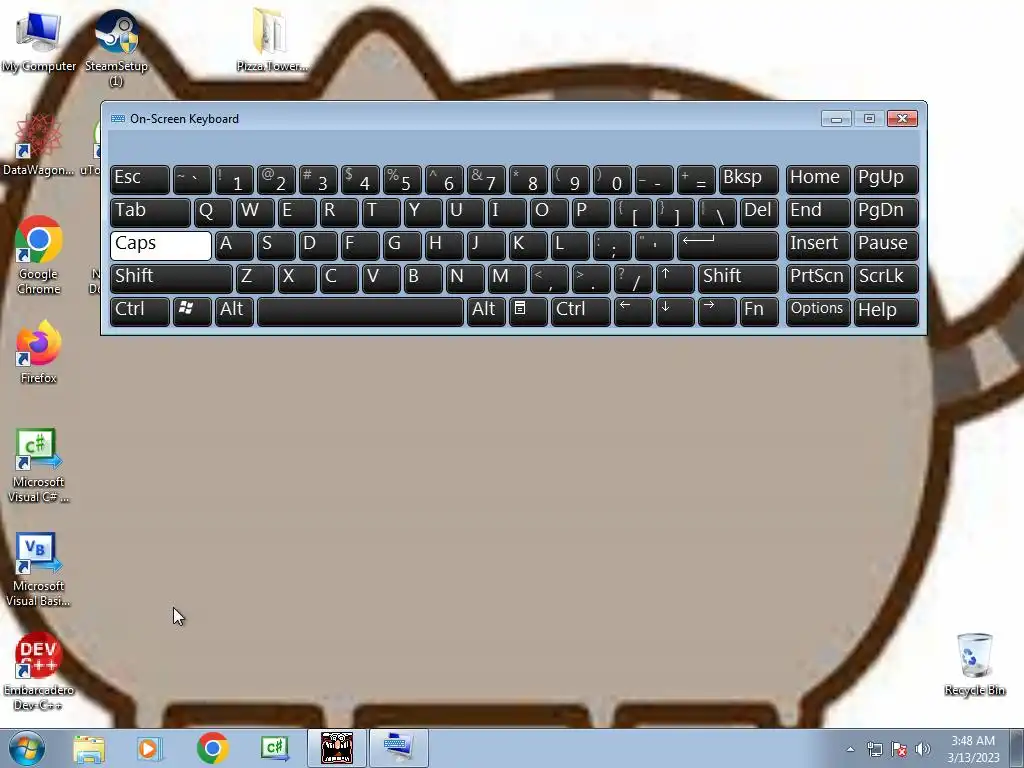Show hidden system tray icons

click(850, 749)
